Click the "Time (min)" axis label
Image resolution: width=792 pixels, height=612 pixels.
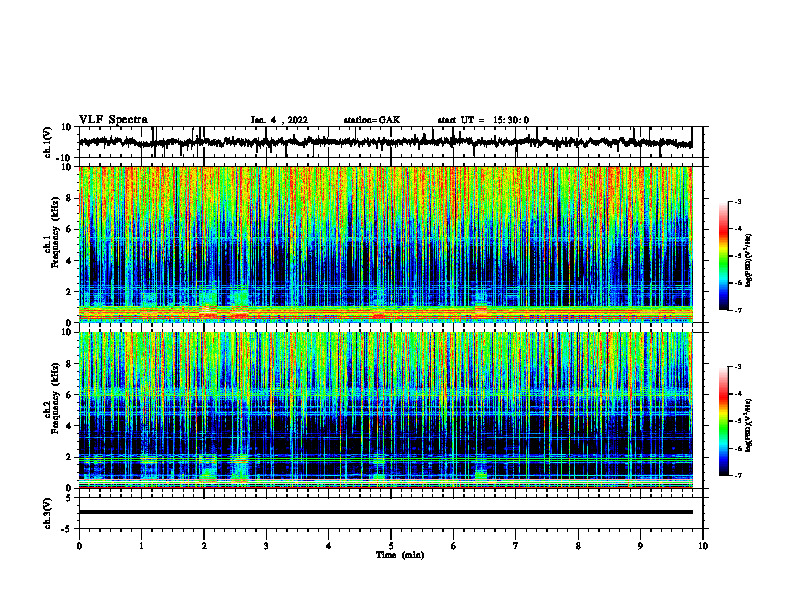click(400, 555)
